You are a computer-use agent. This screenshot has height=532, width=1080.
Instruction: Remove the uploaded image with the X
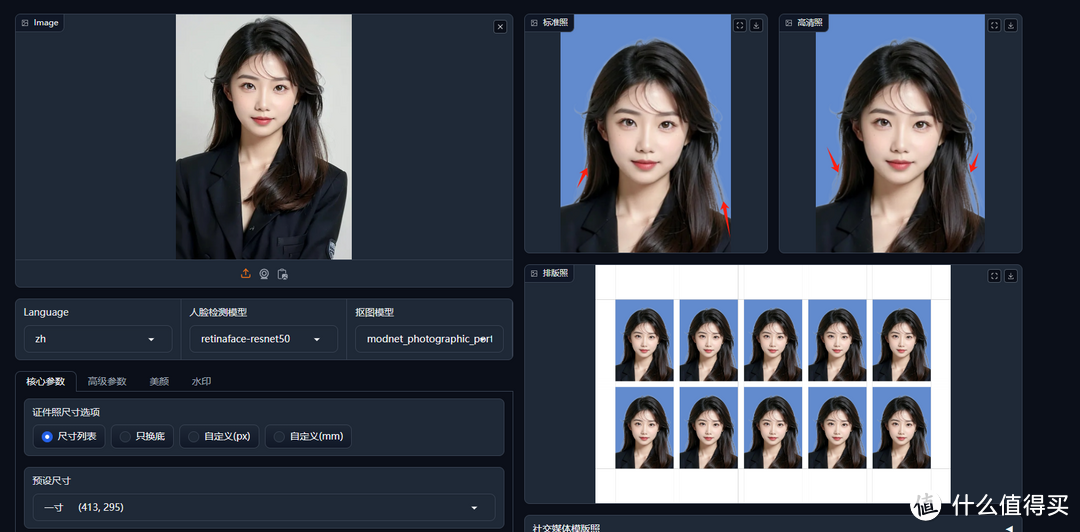[x=500, y=27]
